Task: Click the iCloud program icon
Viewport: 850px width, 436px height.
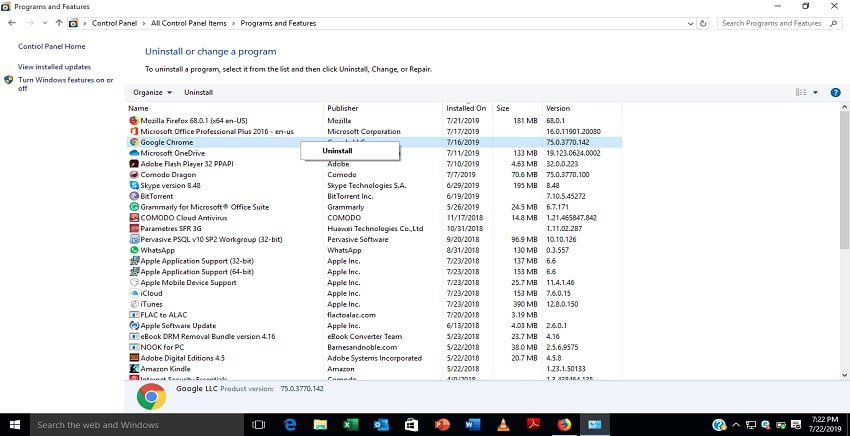Action: (134, 293)
